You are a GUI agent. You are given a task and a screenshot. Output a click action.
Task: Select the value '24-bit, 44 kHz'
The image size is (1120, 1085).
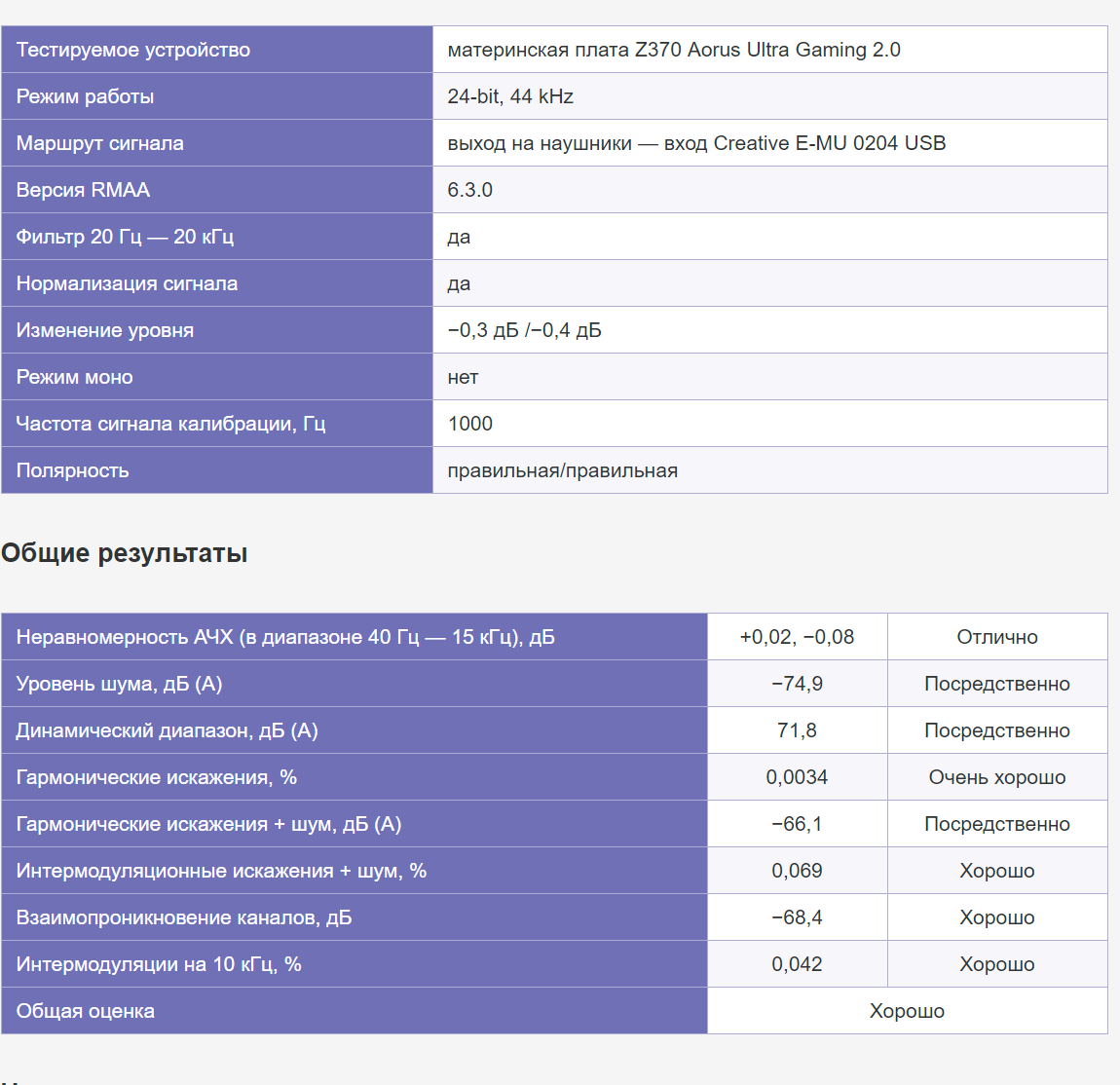coord(510,96)
